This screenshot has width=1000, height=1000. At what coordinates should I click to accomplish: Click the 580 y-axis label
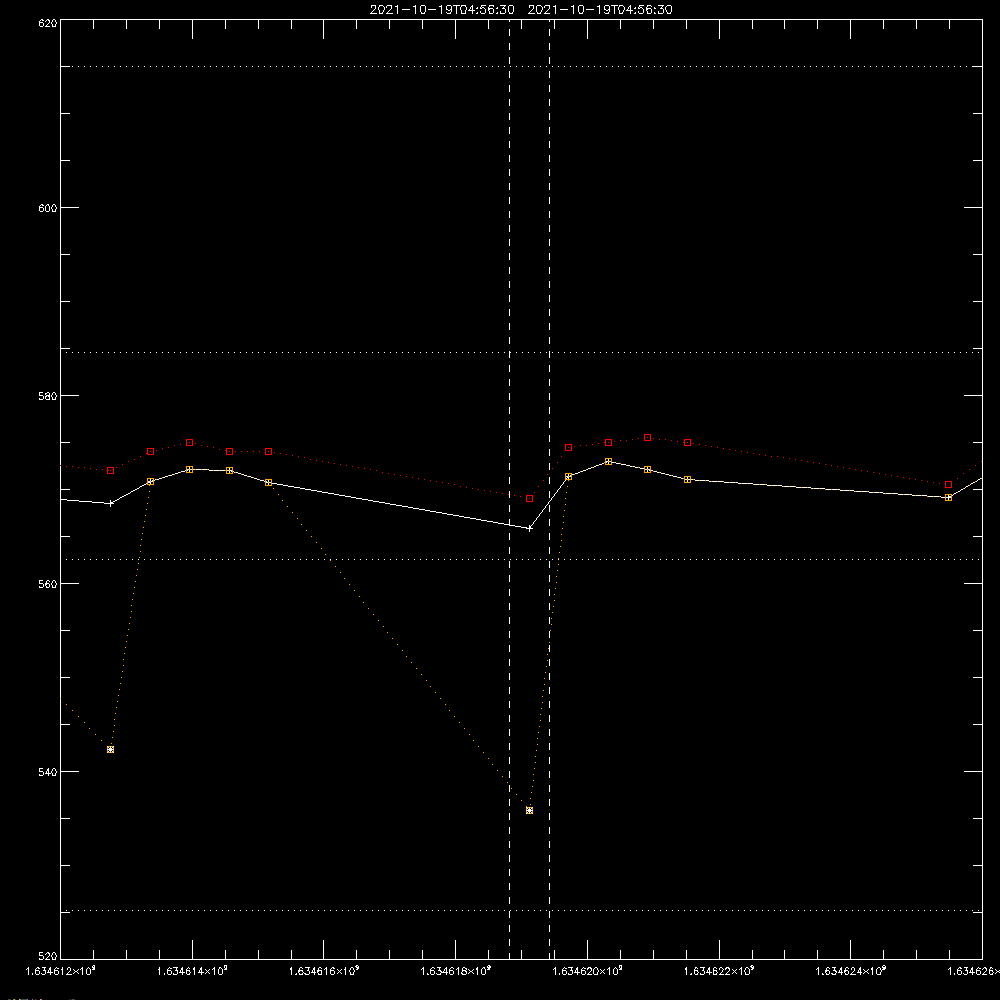pyautogui.click(x=48, y=396)
